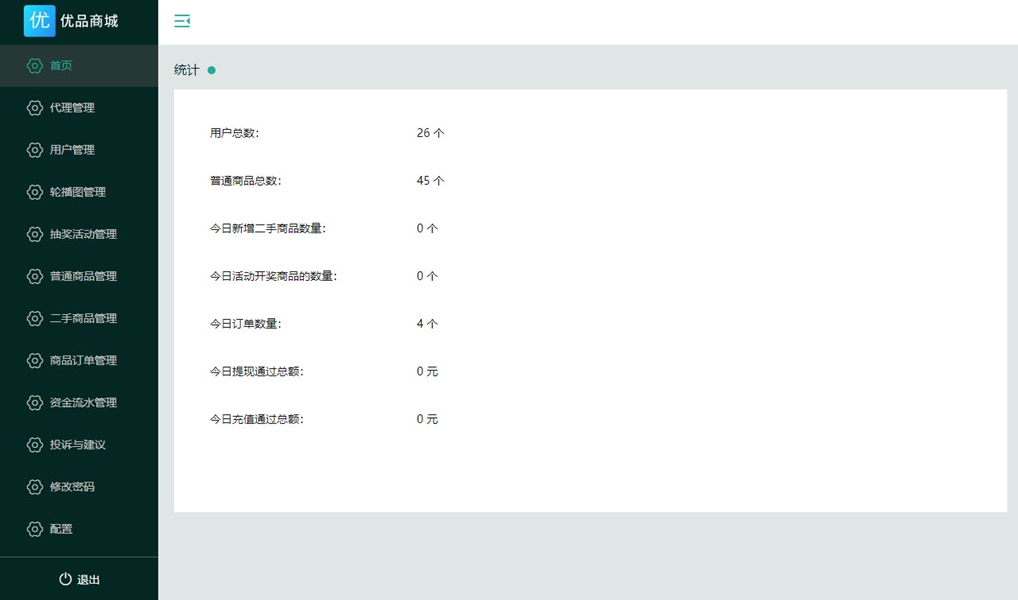
Task: Click the 用户总数 value 26 个
Action: [x=430, y=133]
